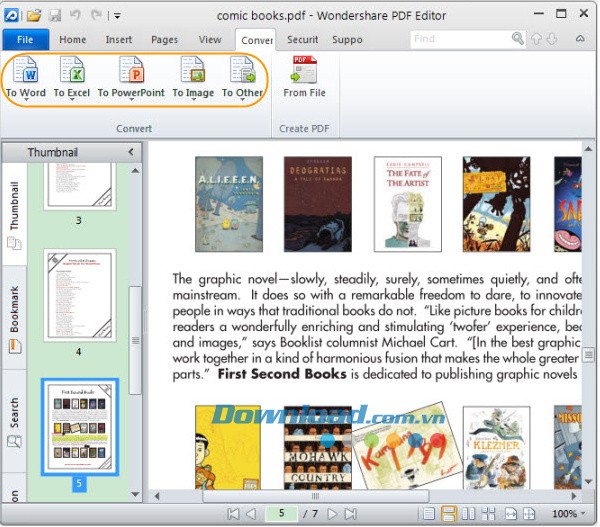This screenshot has height=527, width=600.
Task: Click the Open folder icon in title bar
Action: tap(34, 16)
